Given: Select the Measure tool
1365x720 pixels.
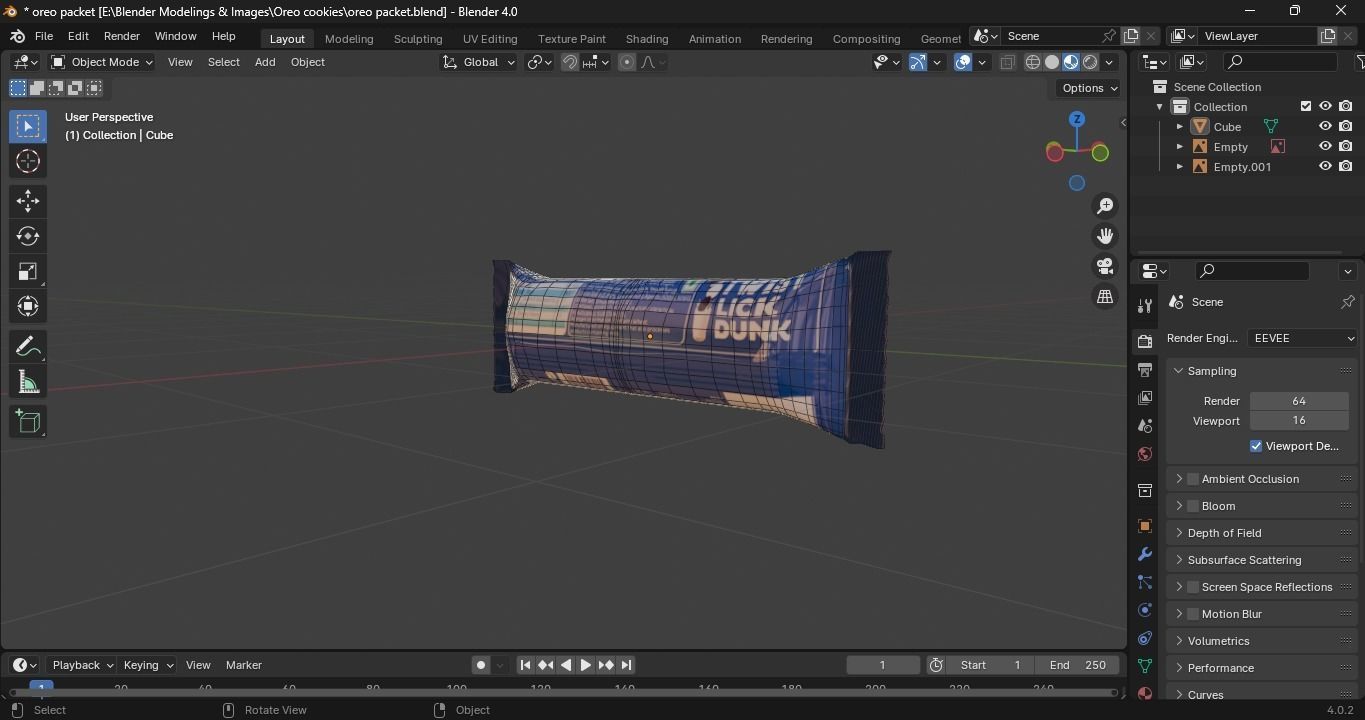Looking at the screenshot, I should point(28,382).
